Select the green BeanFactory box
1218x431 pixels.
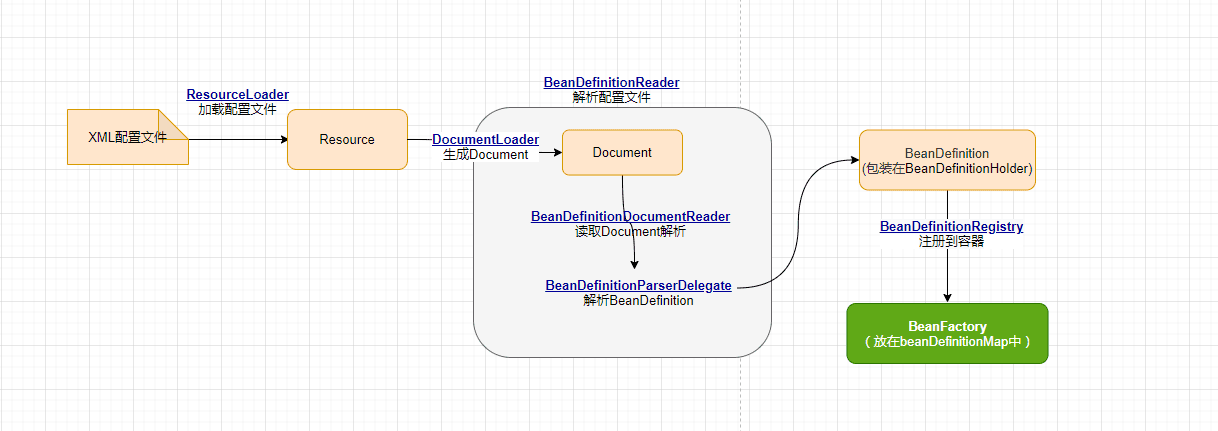pyautogui.click(x=946, y=333)
